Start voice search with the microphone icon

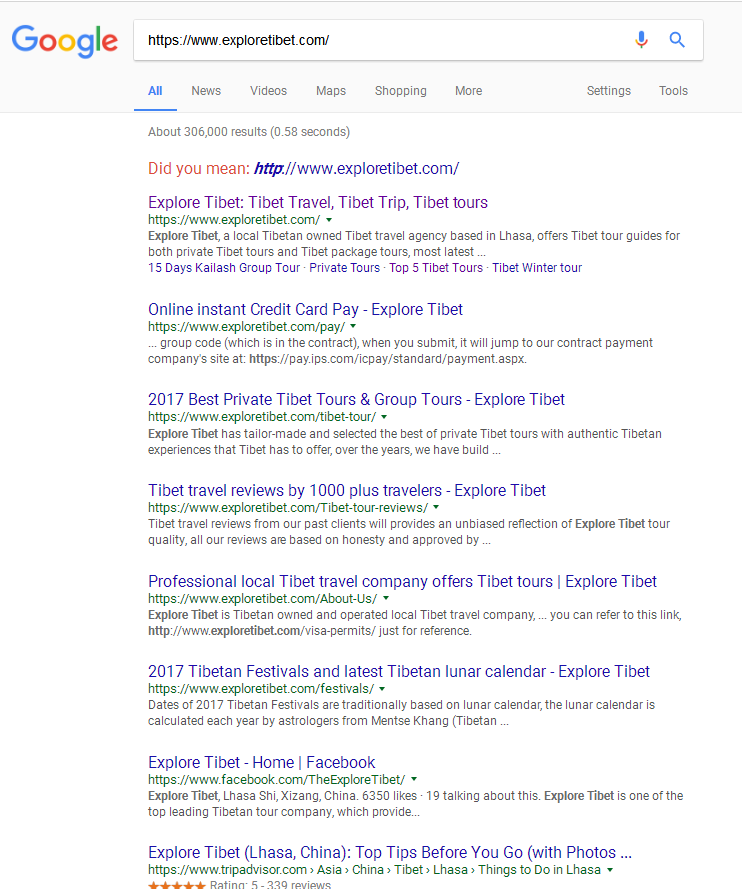pos(641,40)
